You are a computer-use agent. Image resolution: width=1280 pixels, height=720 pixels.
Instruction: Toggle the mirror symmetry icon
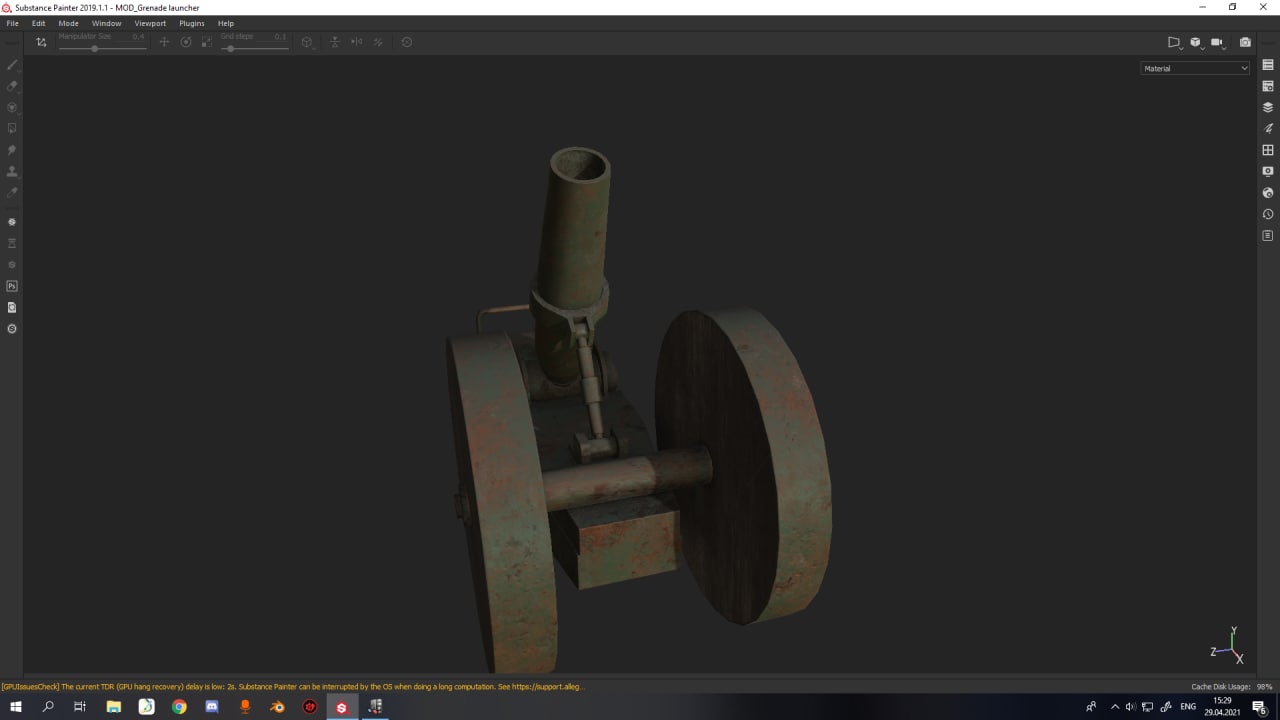356,42
